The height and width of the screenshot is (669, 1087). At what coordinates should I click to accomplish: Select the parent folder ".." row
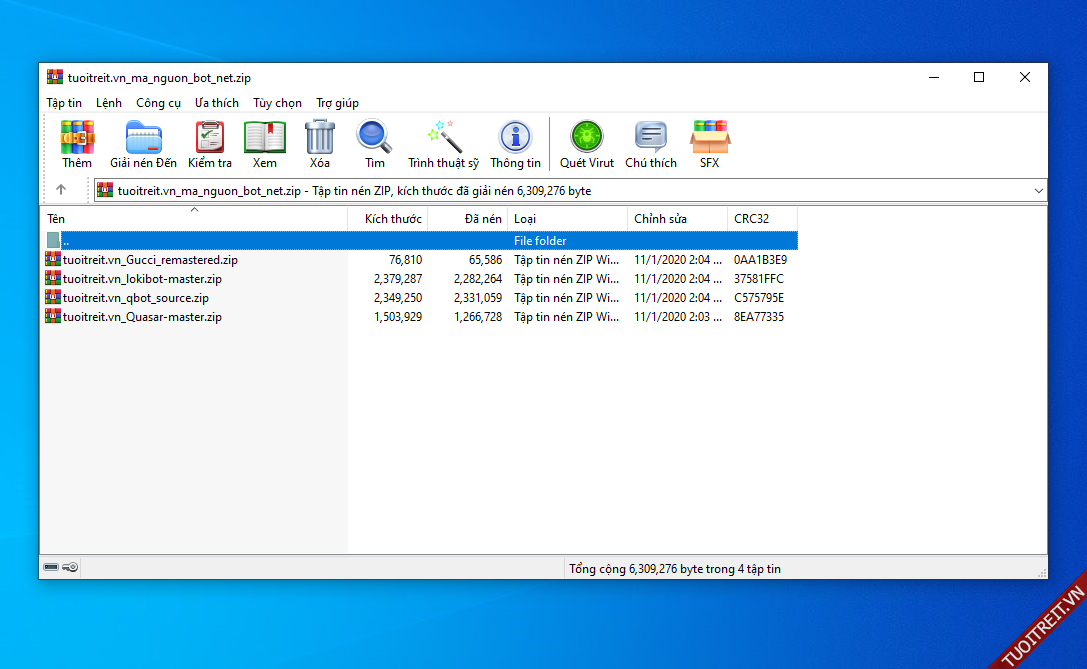coord(66,241)
